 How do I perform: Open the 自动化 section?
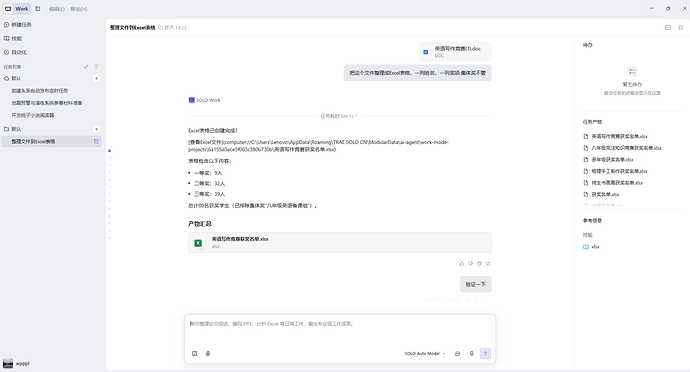15,52
